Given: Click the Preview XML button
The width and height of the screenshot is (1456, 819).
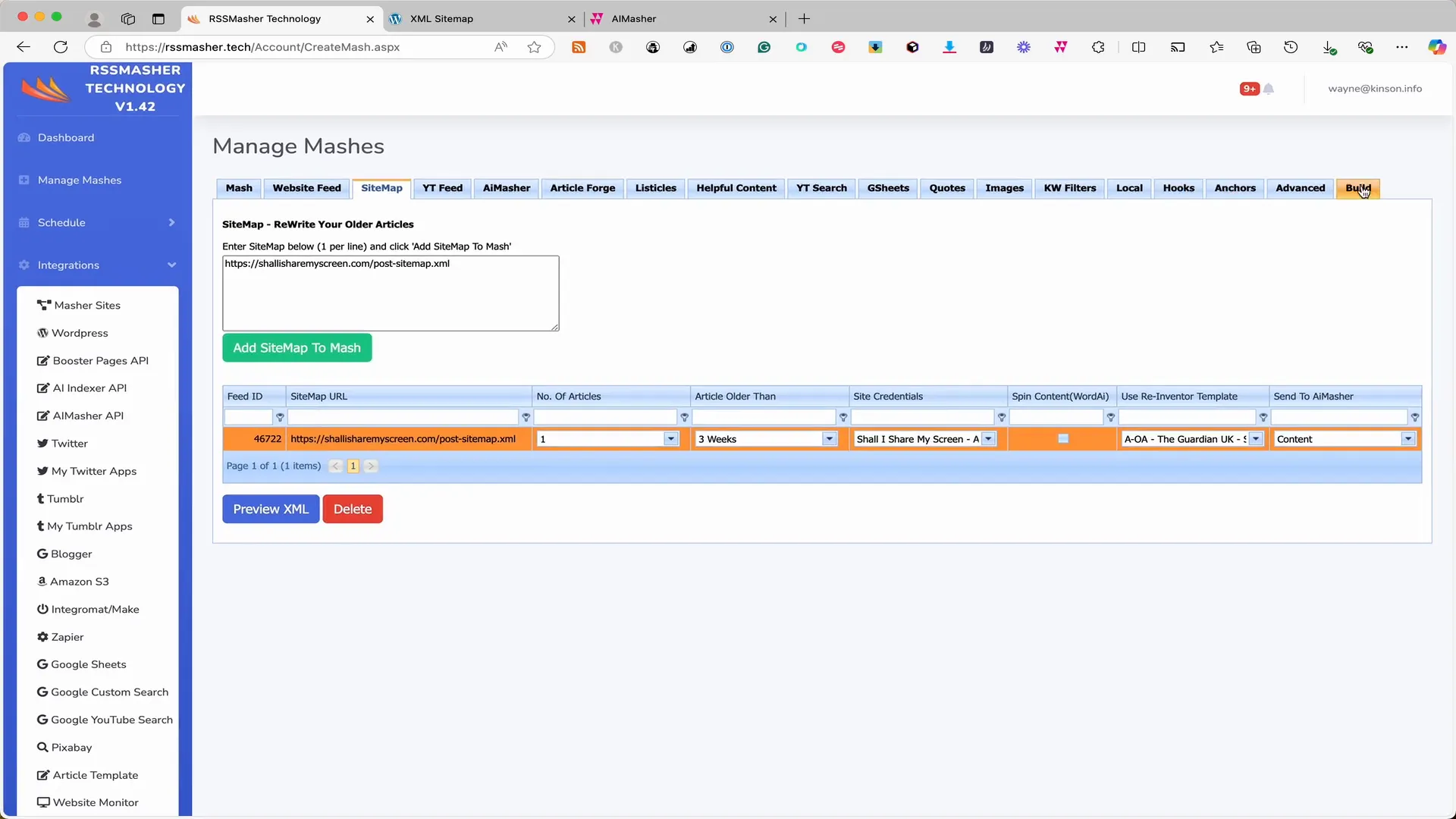Looking at the screenshot, I should coord(271,509).
